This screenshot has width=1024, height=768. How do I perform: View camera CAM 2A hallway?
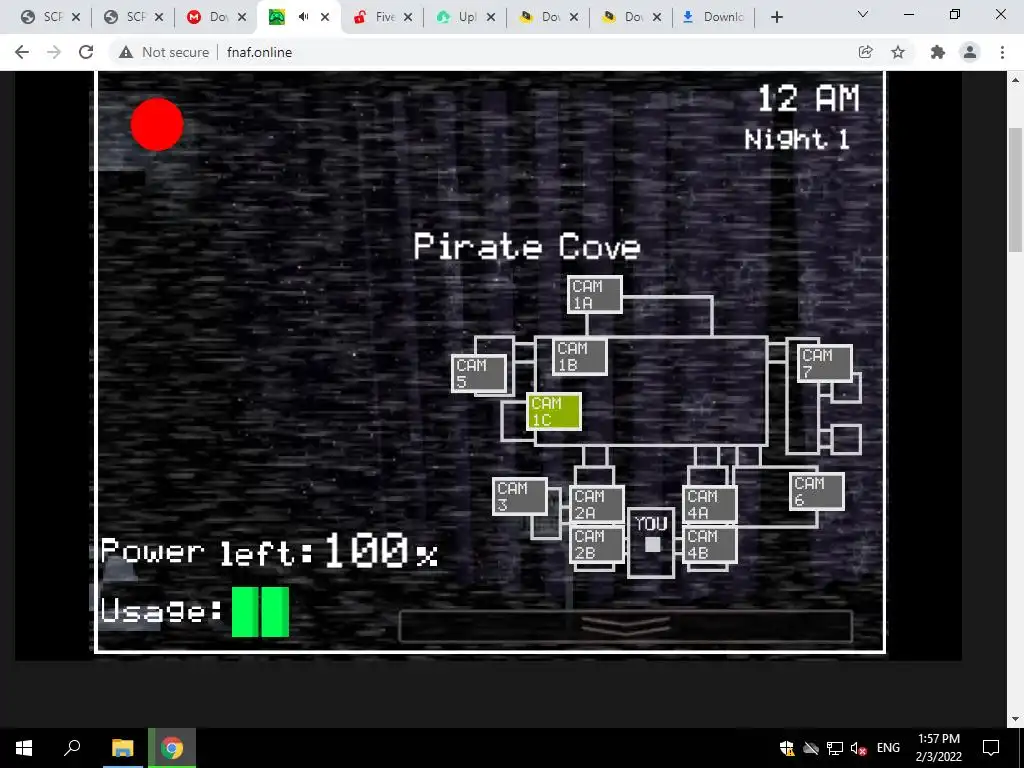[597, 504]
